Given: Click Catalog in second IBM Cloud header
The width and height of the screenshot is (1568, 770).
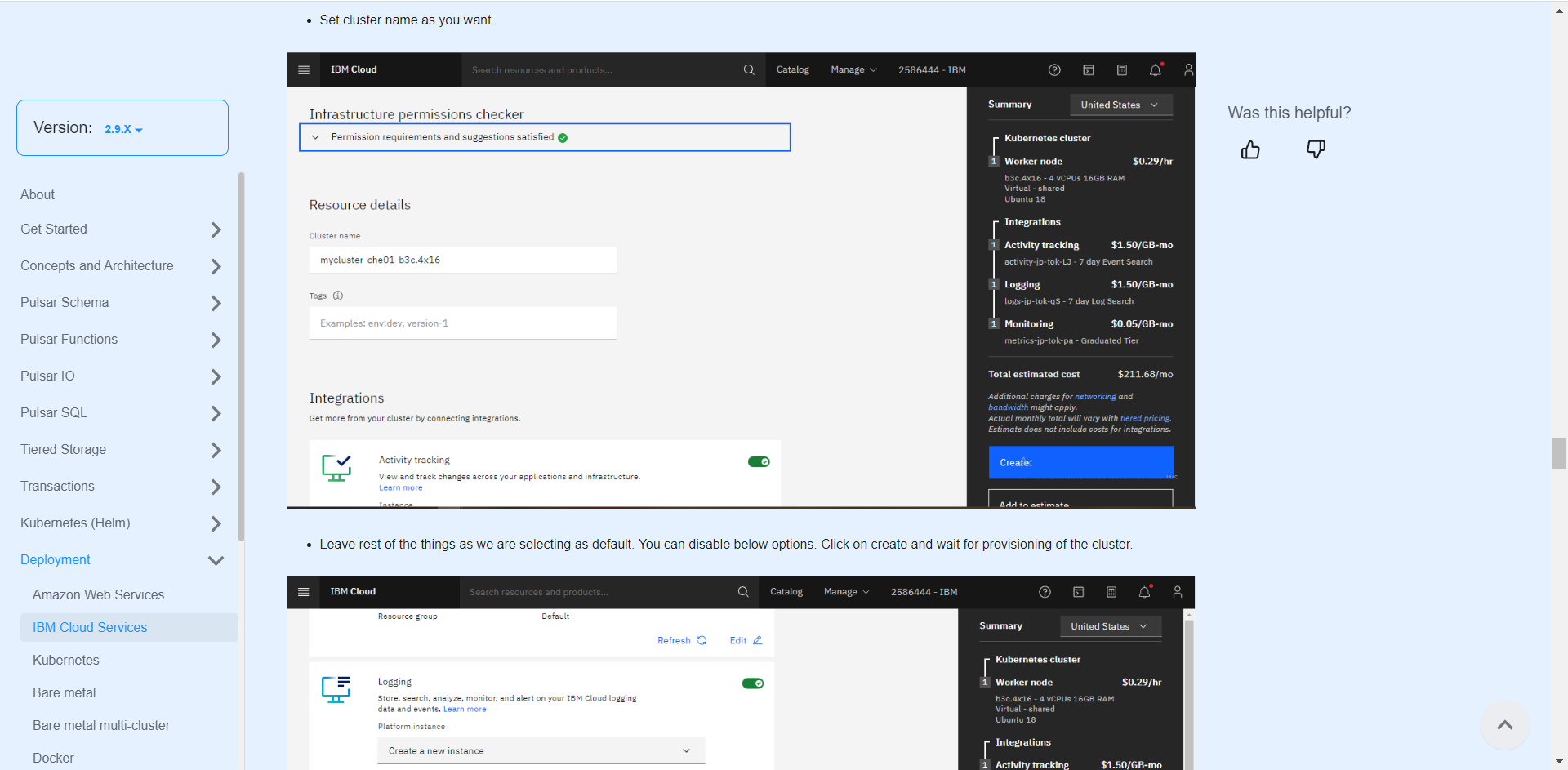Looking at the screenshot, I should click(x=786, y=591).
